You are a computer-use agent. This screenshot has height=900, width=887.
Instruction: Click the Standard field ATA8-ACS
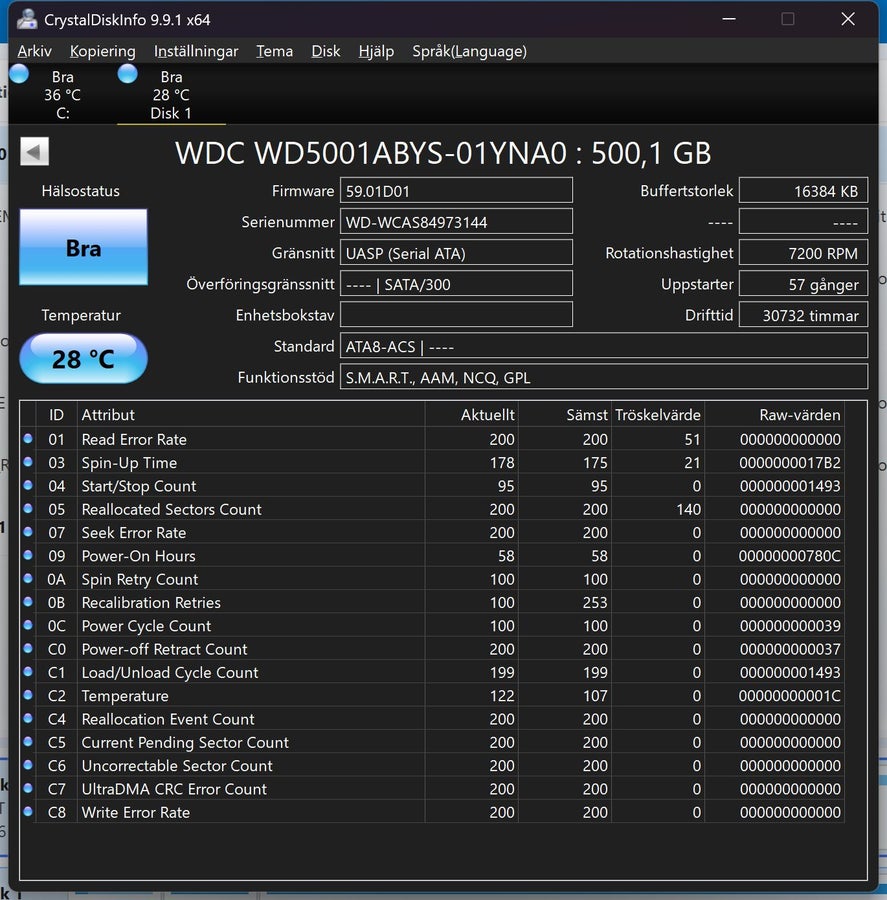click(x=603, y=346)
